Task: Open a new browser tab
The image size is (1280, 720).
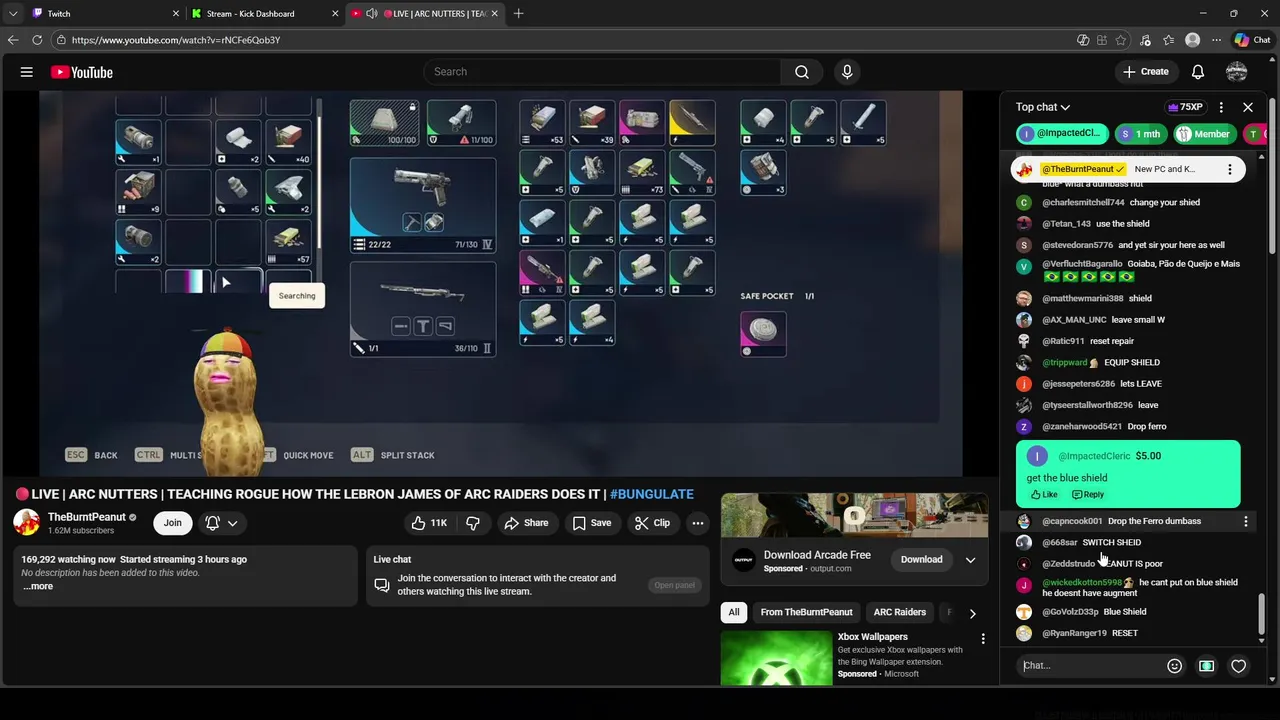Action: point(518,14)
